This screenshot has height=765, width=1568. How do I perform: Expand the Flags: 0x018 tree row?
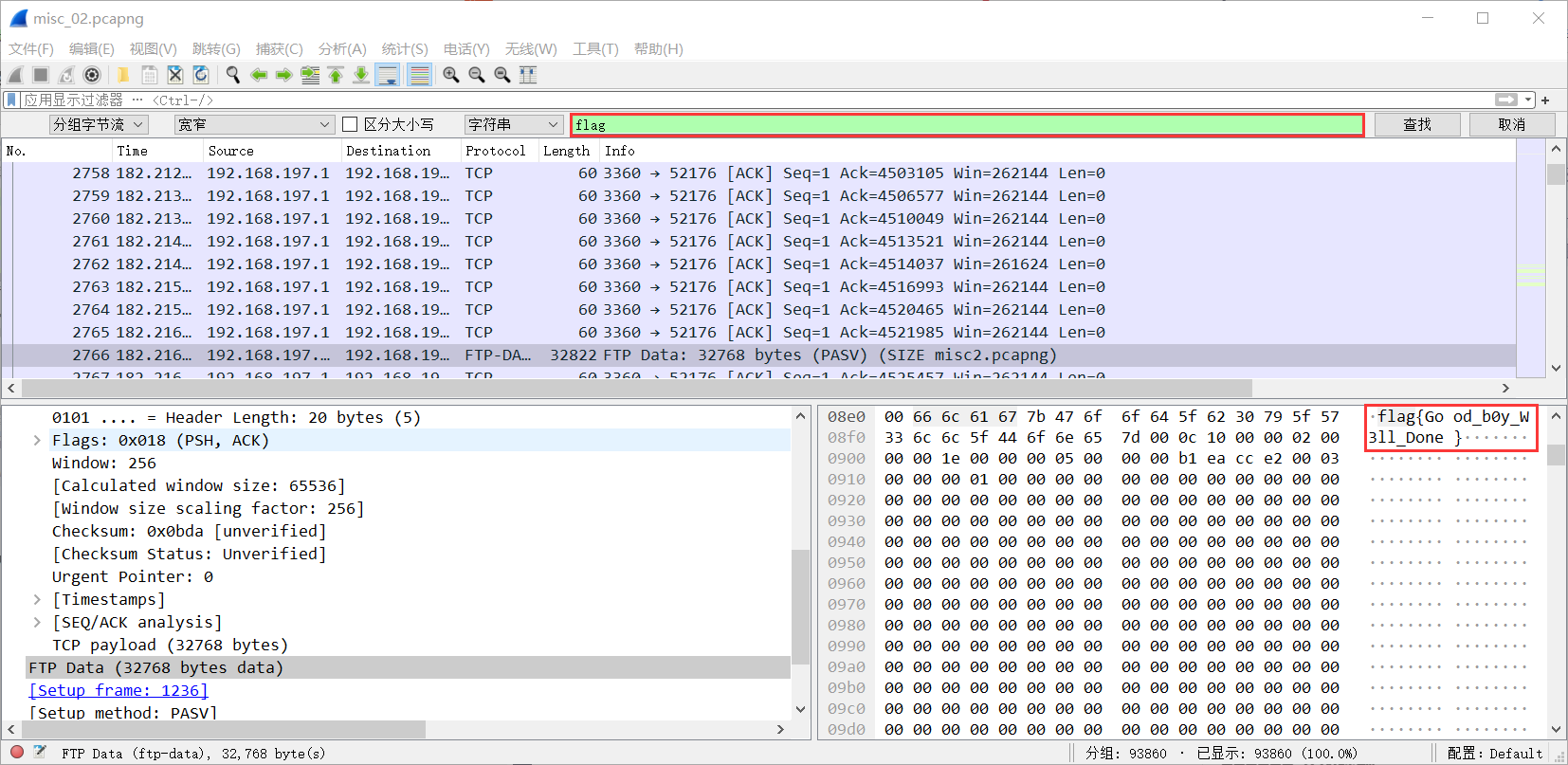(37, 440)
